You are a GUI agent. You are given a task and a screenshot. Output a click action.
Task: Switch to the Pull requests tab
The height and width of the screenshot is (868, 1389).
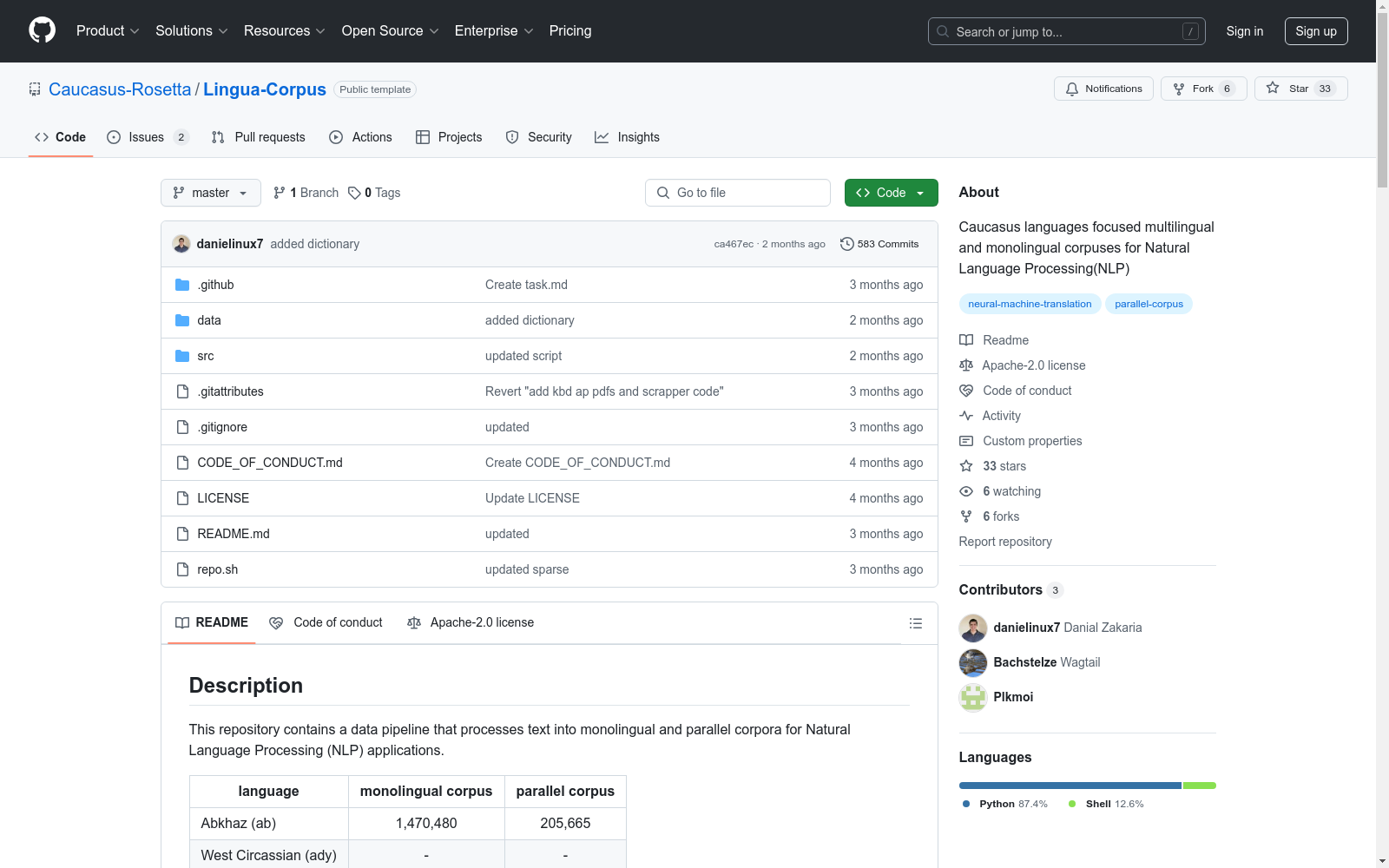tap(259, 137)
